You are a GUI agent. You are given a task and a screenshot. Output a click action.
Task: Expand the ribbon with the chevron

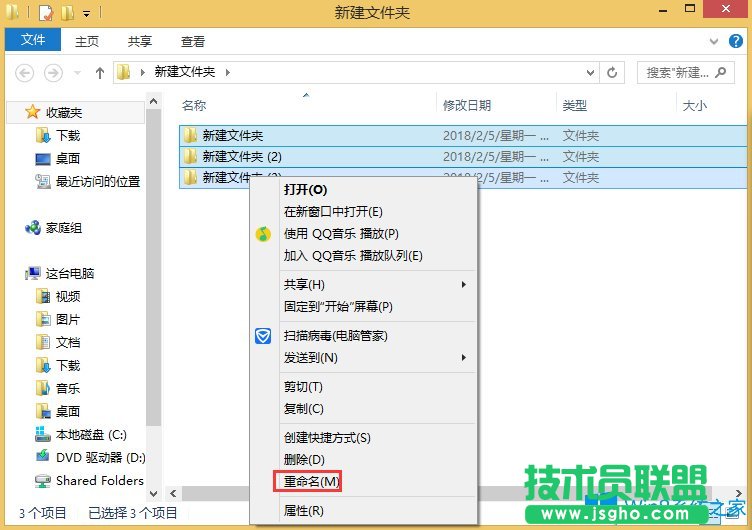click(714, 41)
